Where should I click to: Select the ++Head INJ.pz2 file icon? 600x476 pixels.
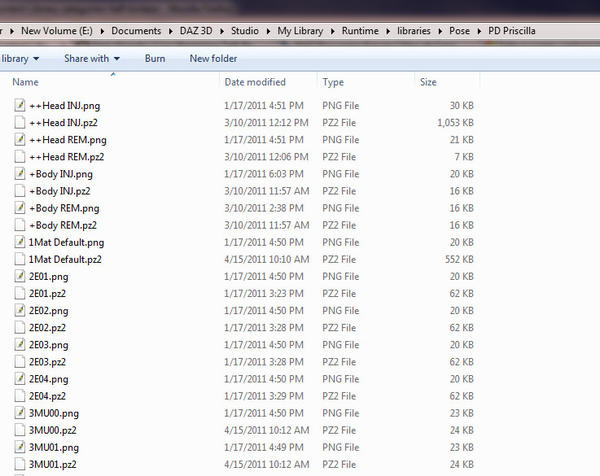point(20,122)
